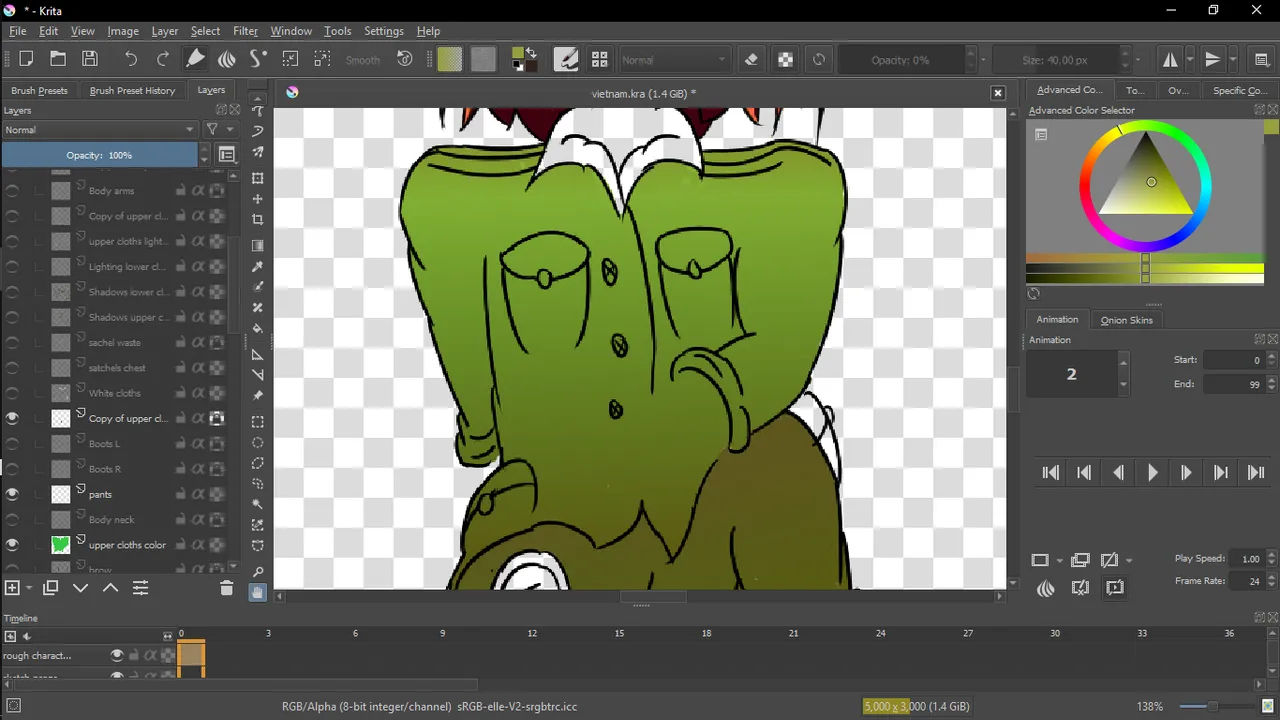1280x720 pixels.
Task: Select the Freehand Brush tool in top toolbar
Action: (196, 59)
